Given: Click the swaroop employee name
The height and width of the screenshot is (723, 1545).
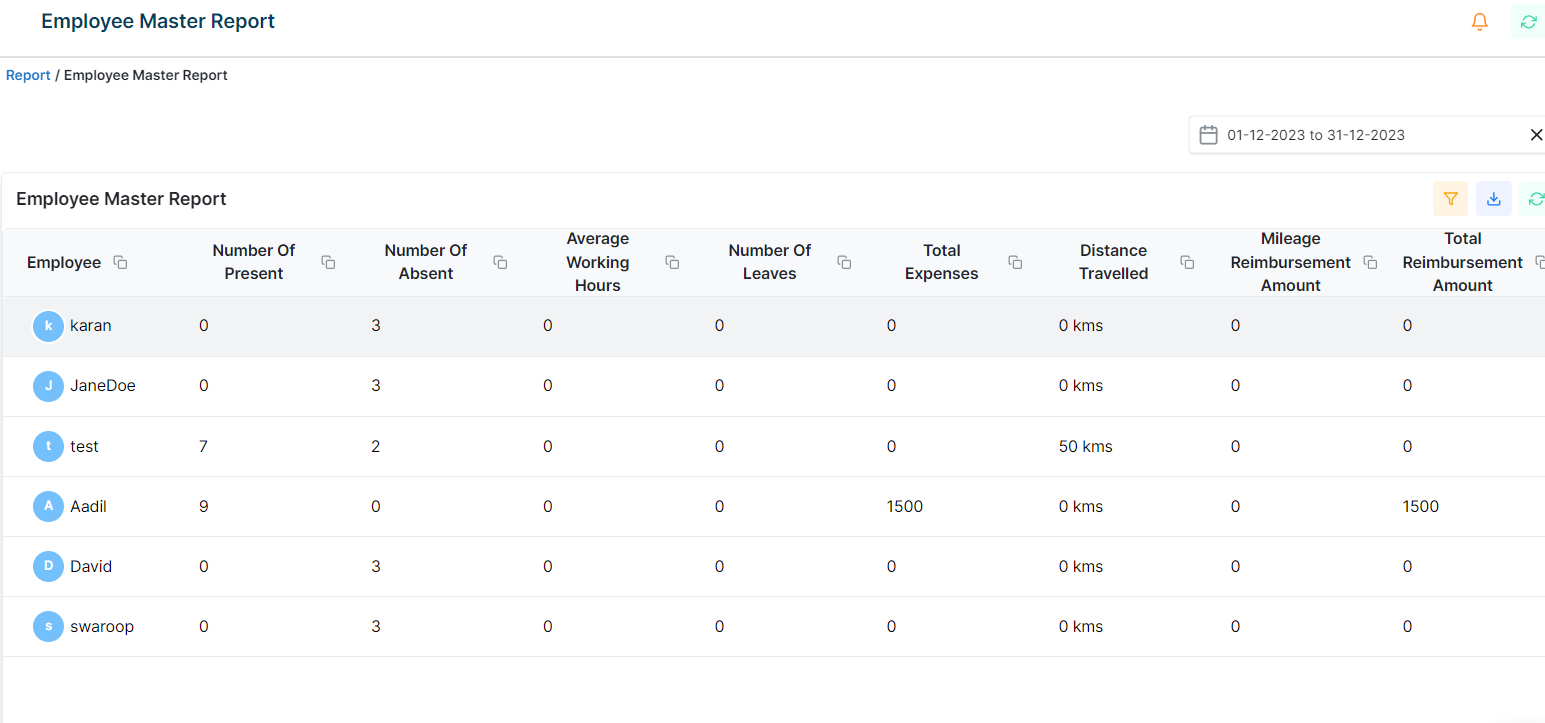Looking at the screenshot, I should tap(101, 627).
